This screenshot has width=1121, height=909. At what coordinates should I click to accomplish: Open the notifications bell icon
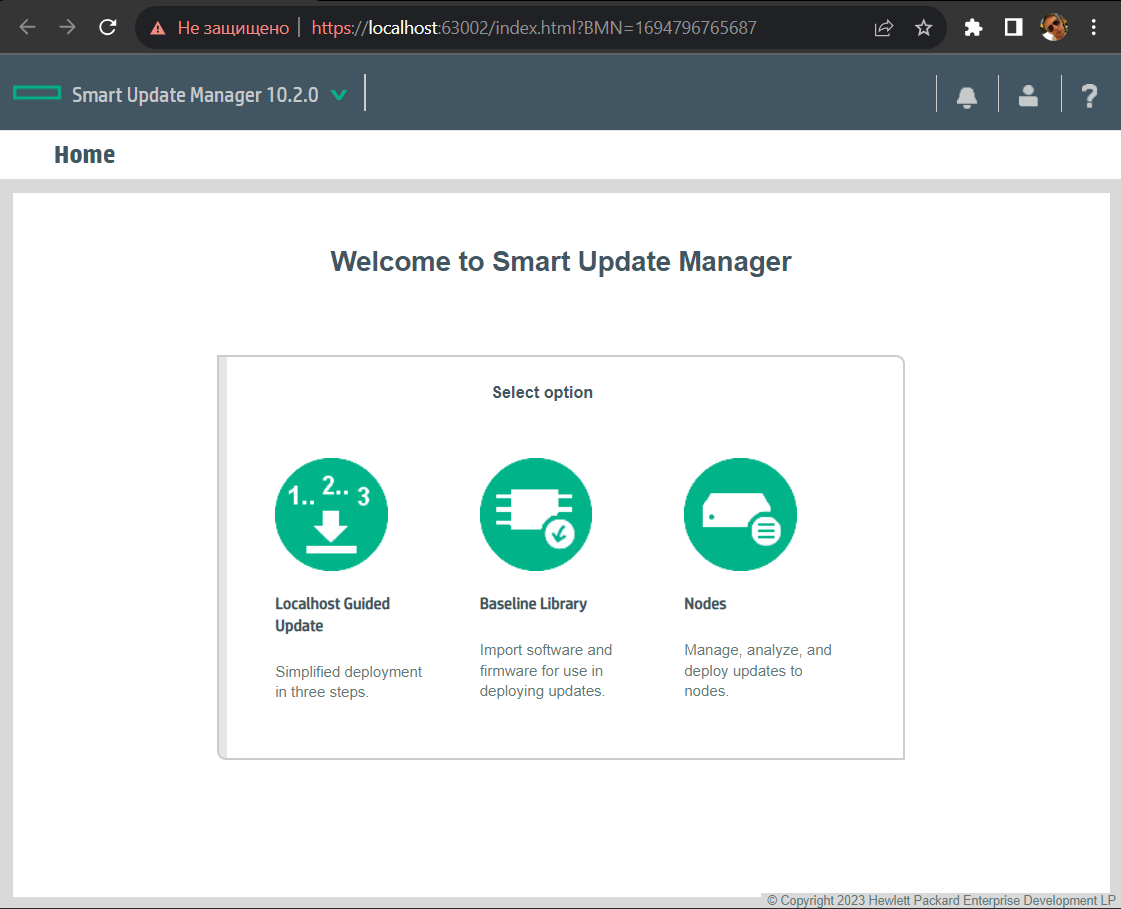[x=967, y=96]
